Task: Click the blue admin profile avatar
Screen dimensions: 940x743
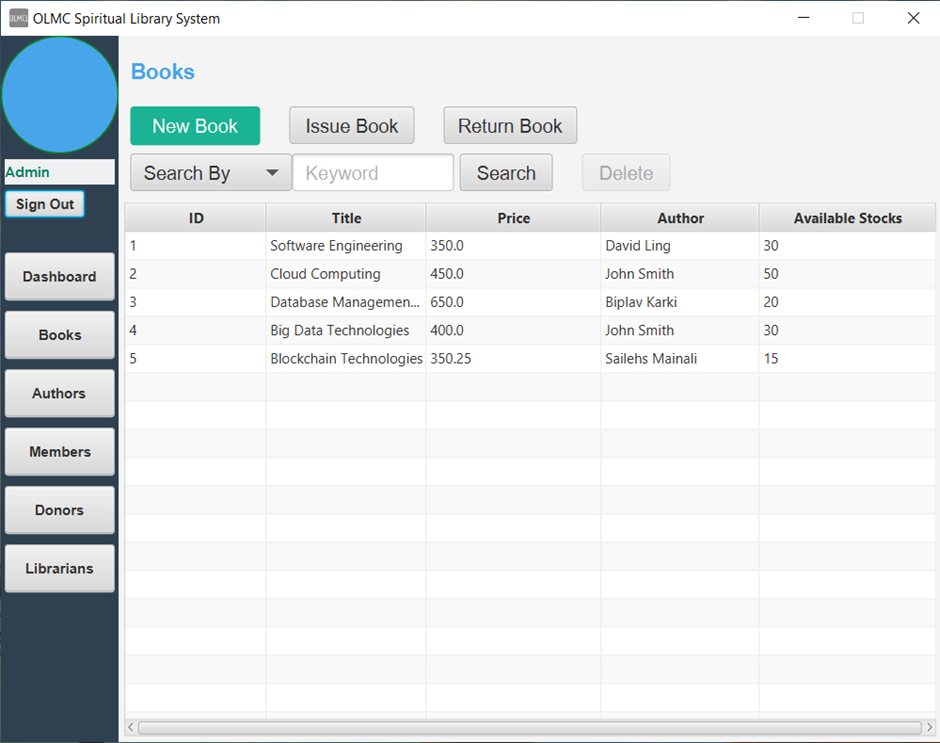Action: (x=60, y=94)
